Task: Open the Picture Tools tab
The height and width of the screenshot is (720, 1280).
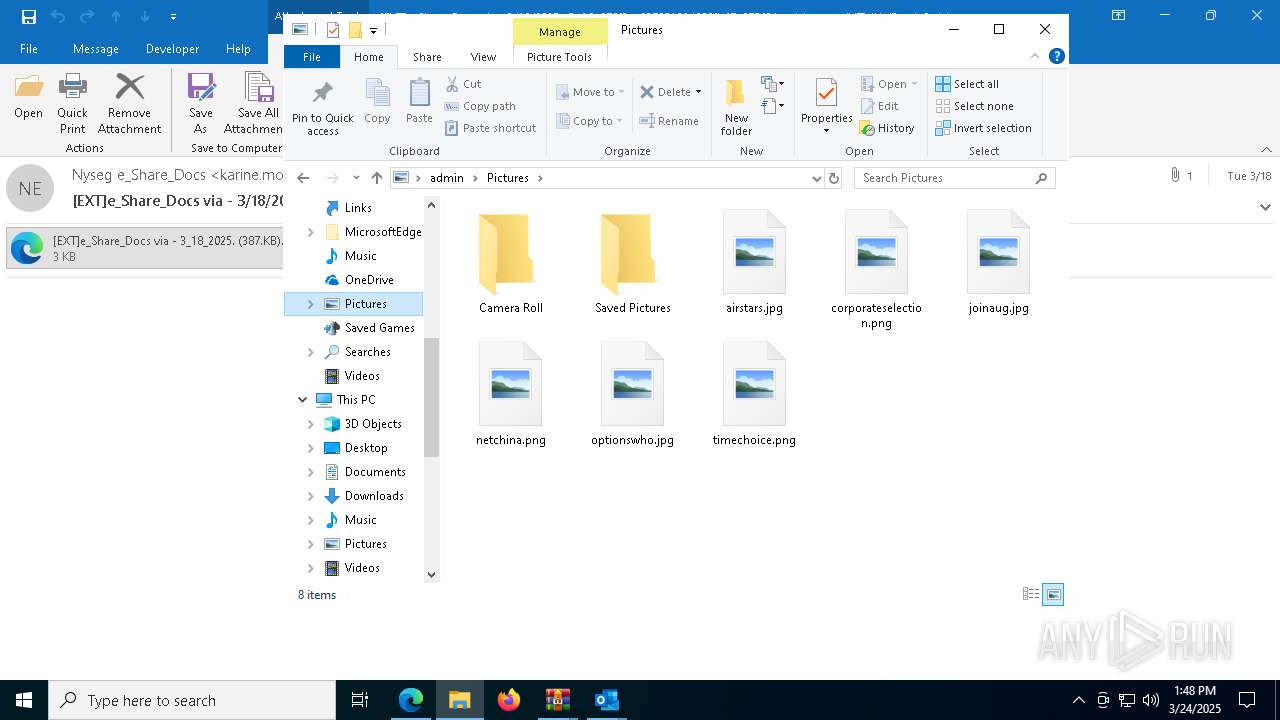Action: pos(559,57)
